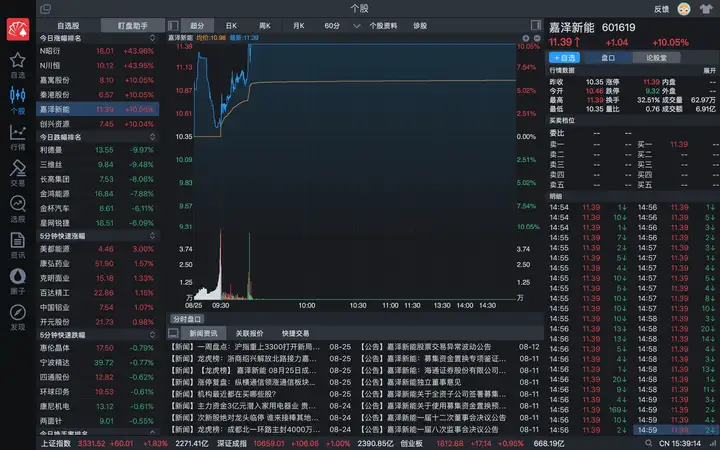
Task: Expand the 5分钟快速涨幅 sort arrows
Action: (152, 236)
